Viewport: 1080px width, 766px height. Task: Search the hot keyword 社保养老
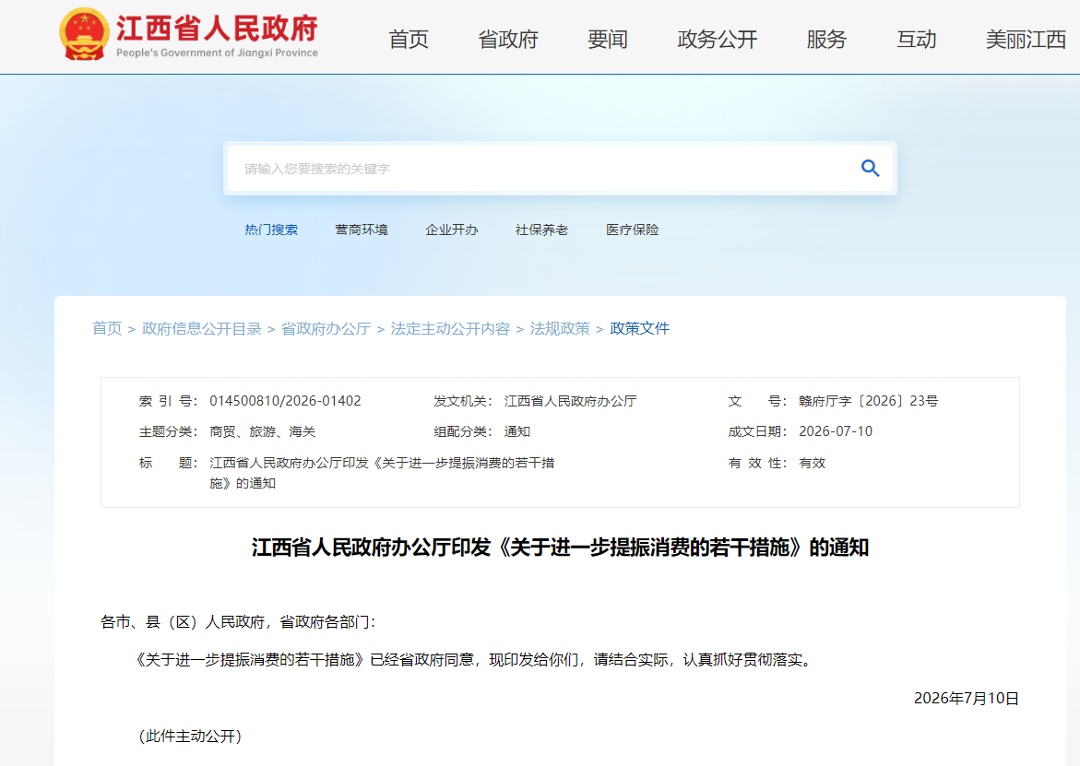pyautogui.click(x=542, y=229)
